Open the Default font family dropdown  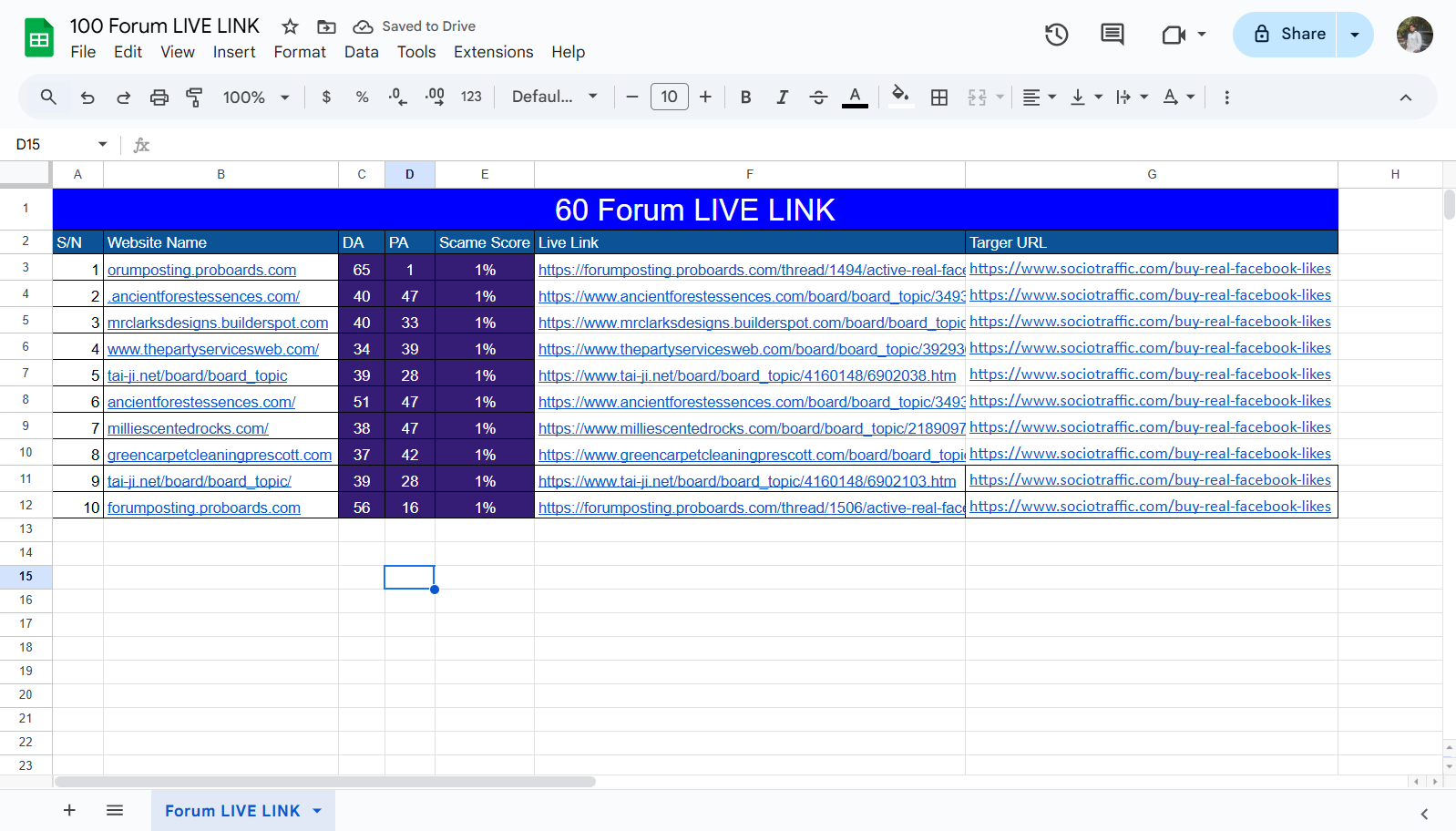click(554, 97)
